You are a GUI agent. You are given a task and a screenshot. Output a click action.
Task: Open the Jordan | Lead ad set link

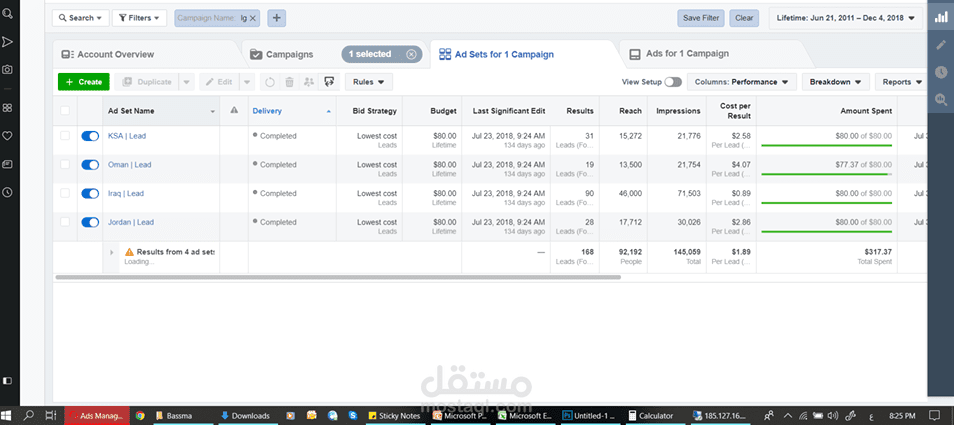(131, 223)
